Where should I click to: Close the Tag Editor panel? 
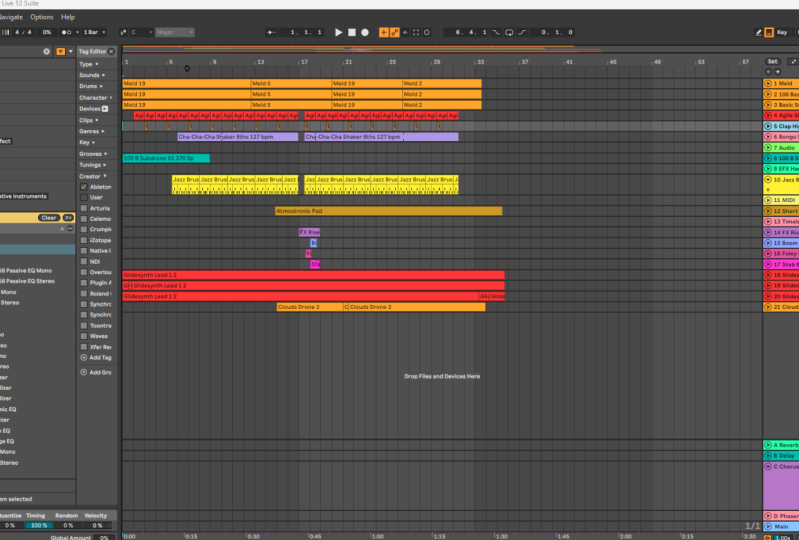111,51
